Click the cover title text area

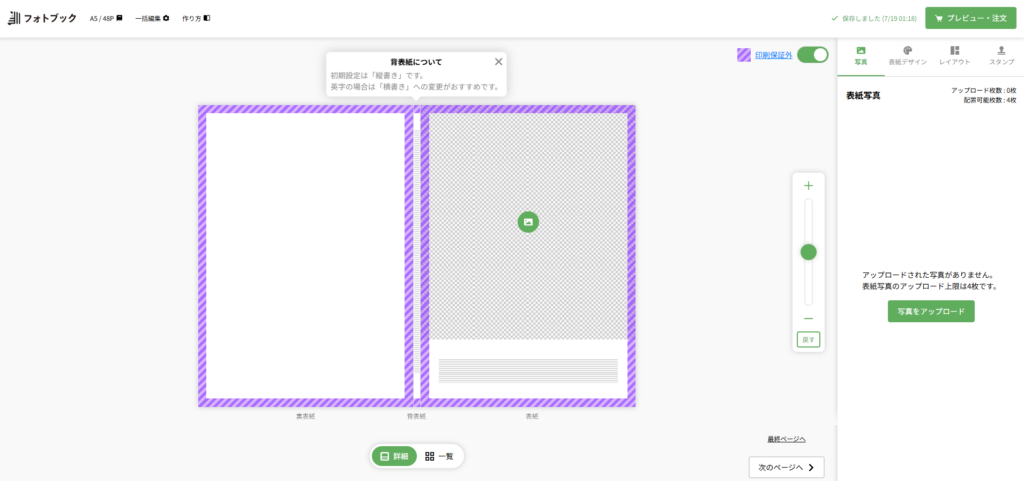pos(528,370)
